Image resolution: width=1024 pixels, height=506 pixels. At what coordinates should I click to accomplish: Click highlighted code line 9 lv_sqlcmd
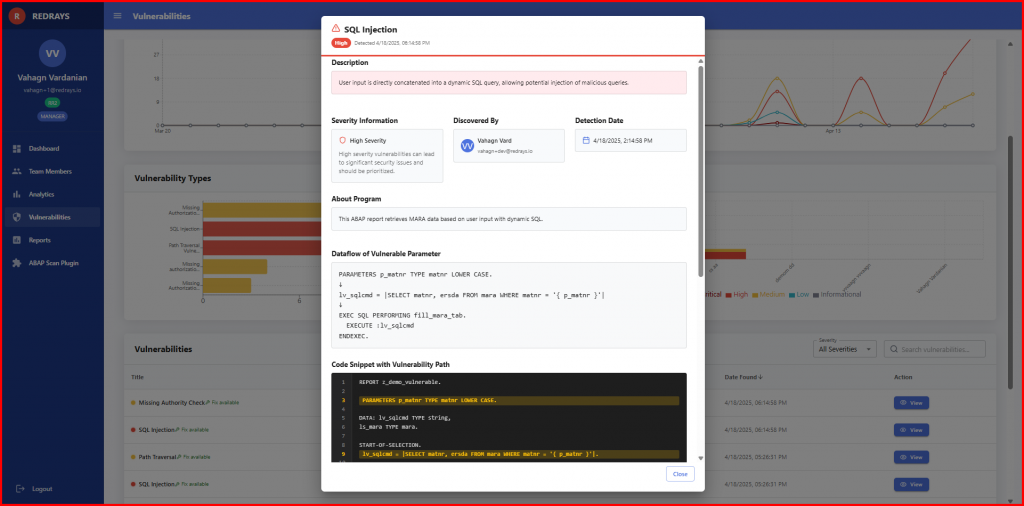(x=519, y=454)
